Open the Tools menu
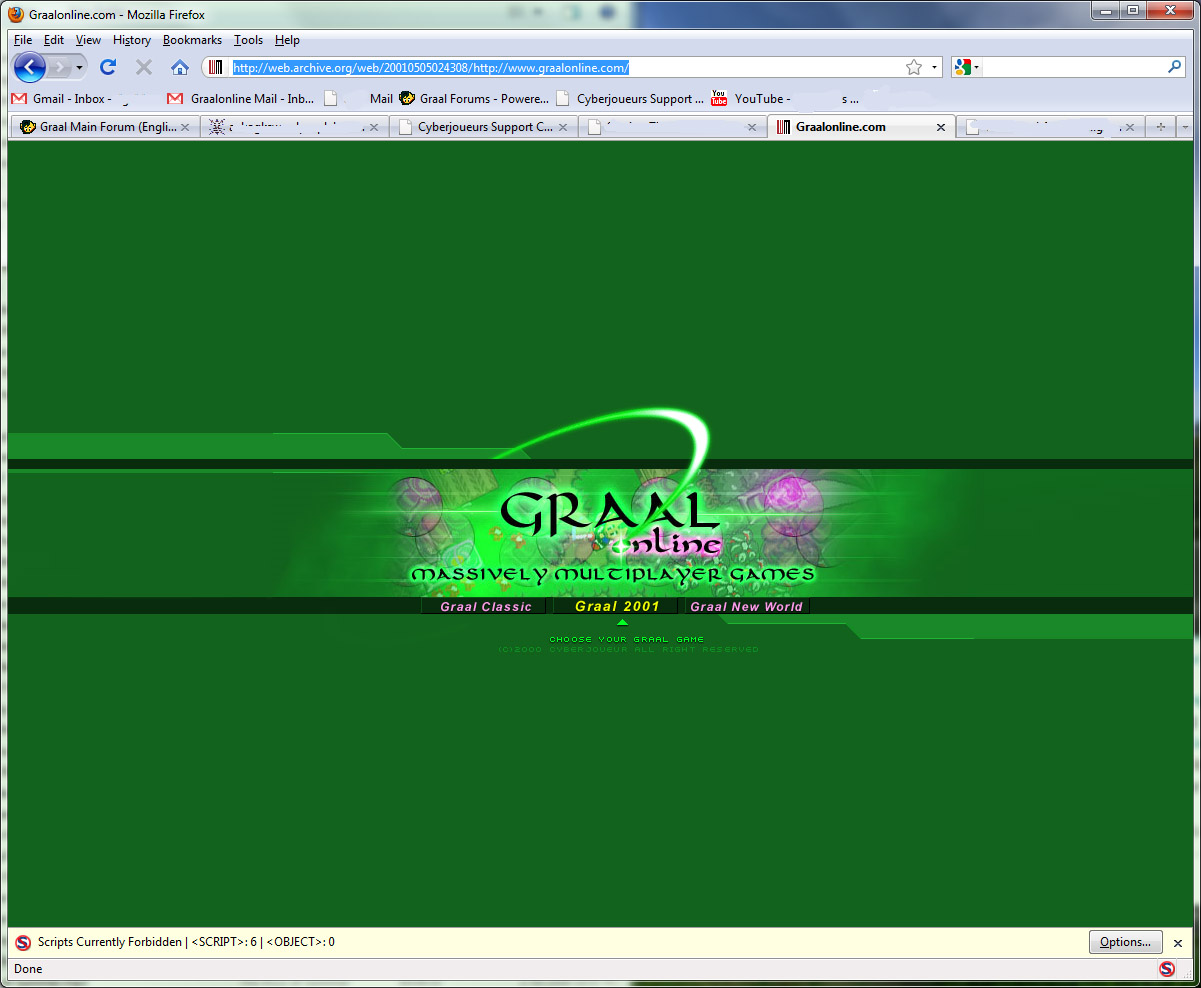This screenshot has height=988, width=1201. tap(248, 40)
